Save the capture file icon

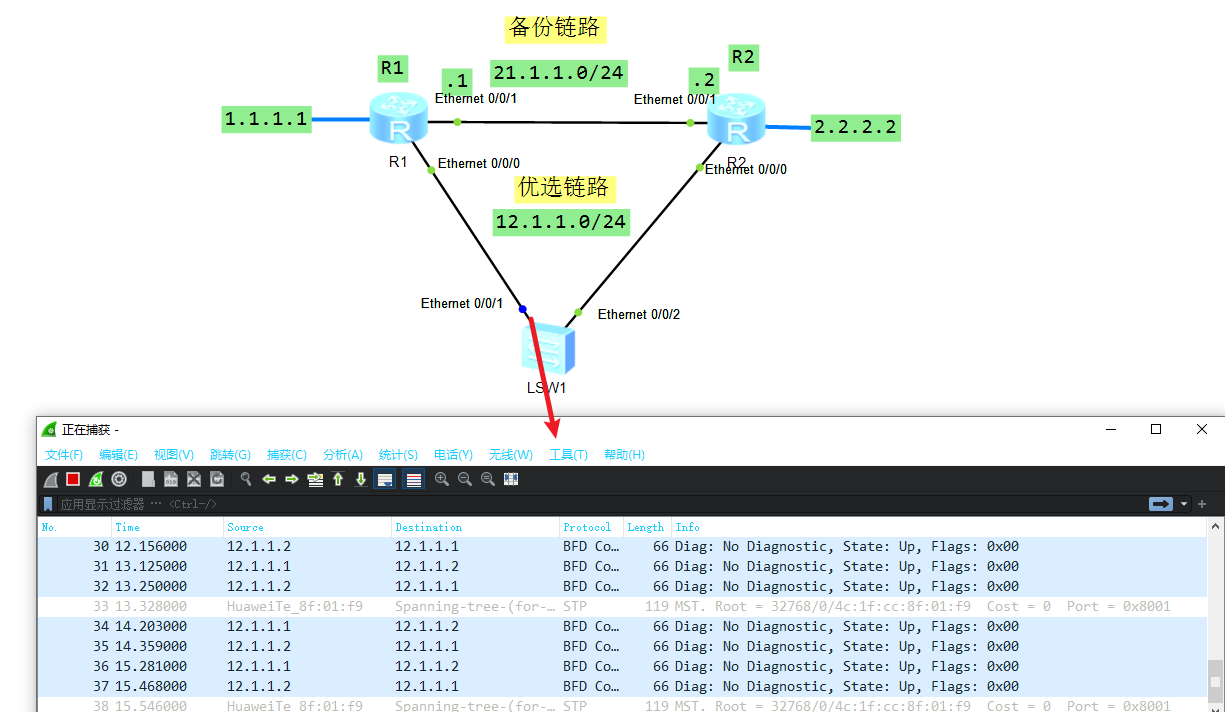click(171, 479)
